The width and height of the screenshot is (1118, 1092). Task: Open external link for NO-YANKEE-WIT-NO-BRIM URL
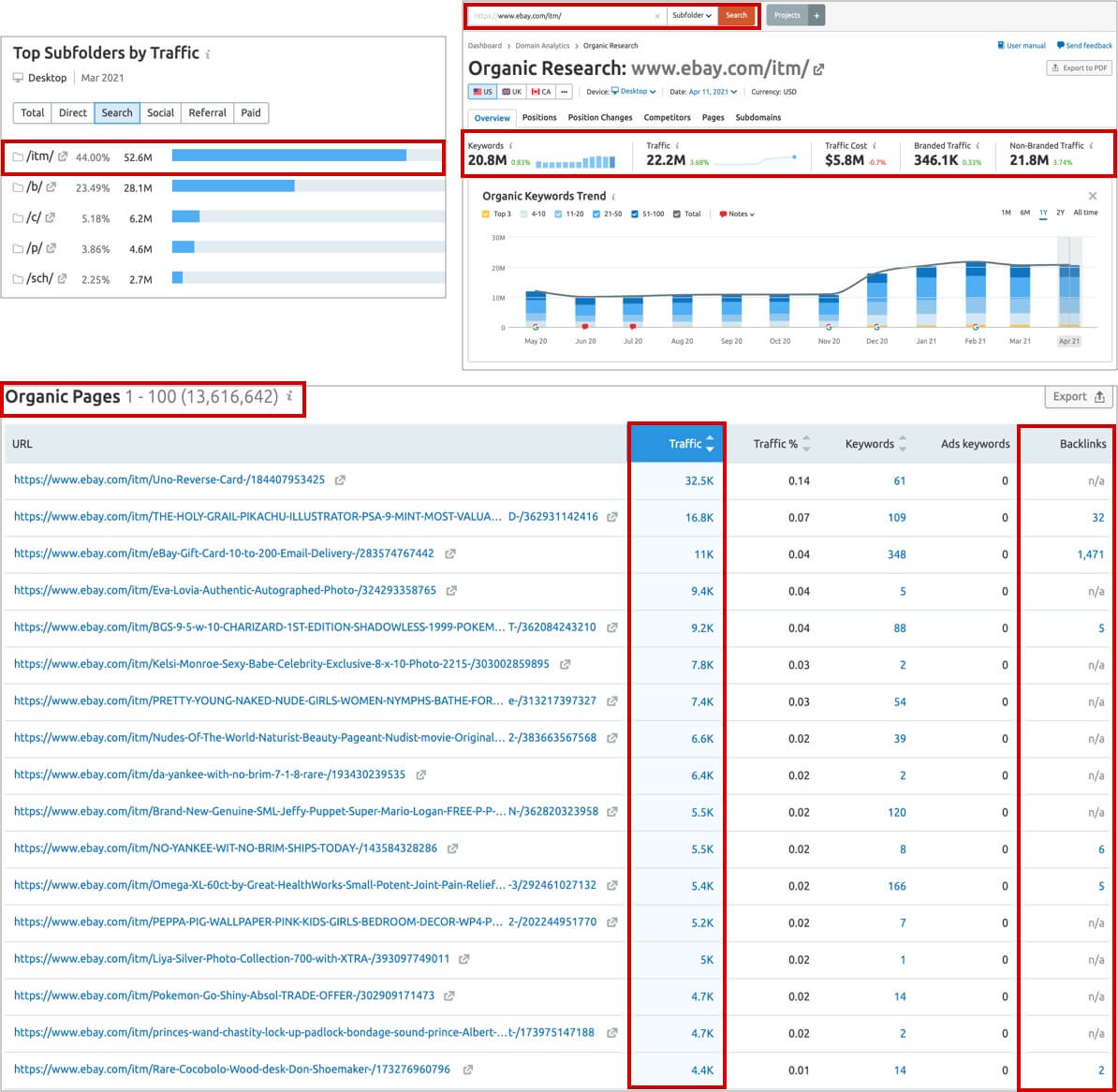[452, 849]
